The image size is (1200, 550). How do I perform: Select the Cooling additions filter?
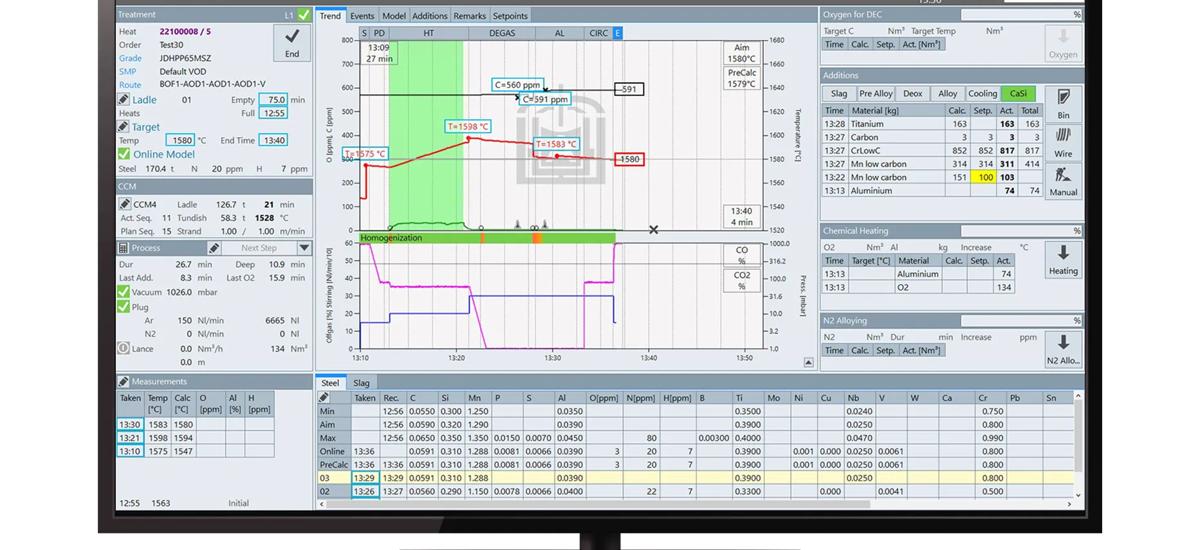pos(982,94)
